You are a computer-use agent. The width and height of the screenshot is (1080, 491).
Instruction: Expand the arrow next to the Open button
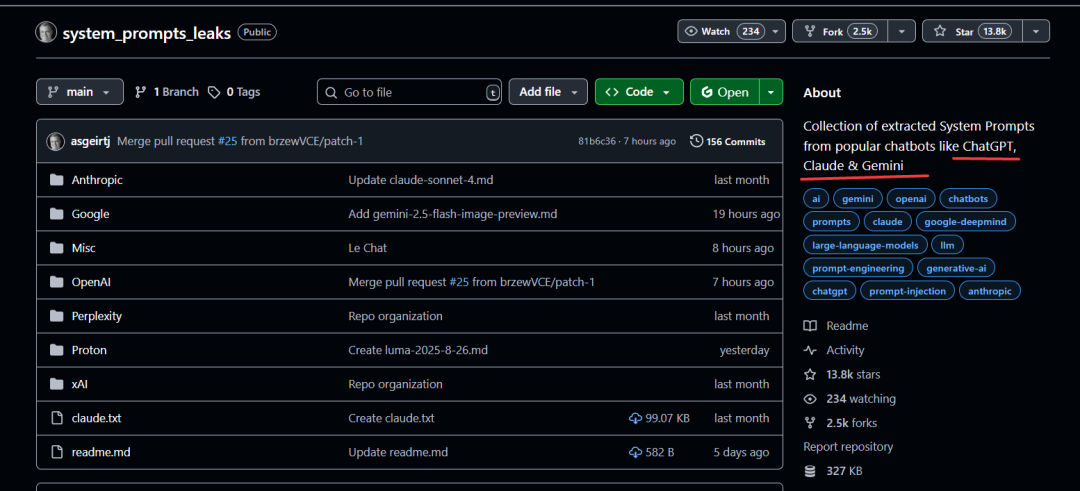click(x=771, y=92)
